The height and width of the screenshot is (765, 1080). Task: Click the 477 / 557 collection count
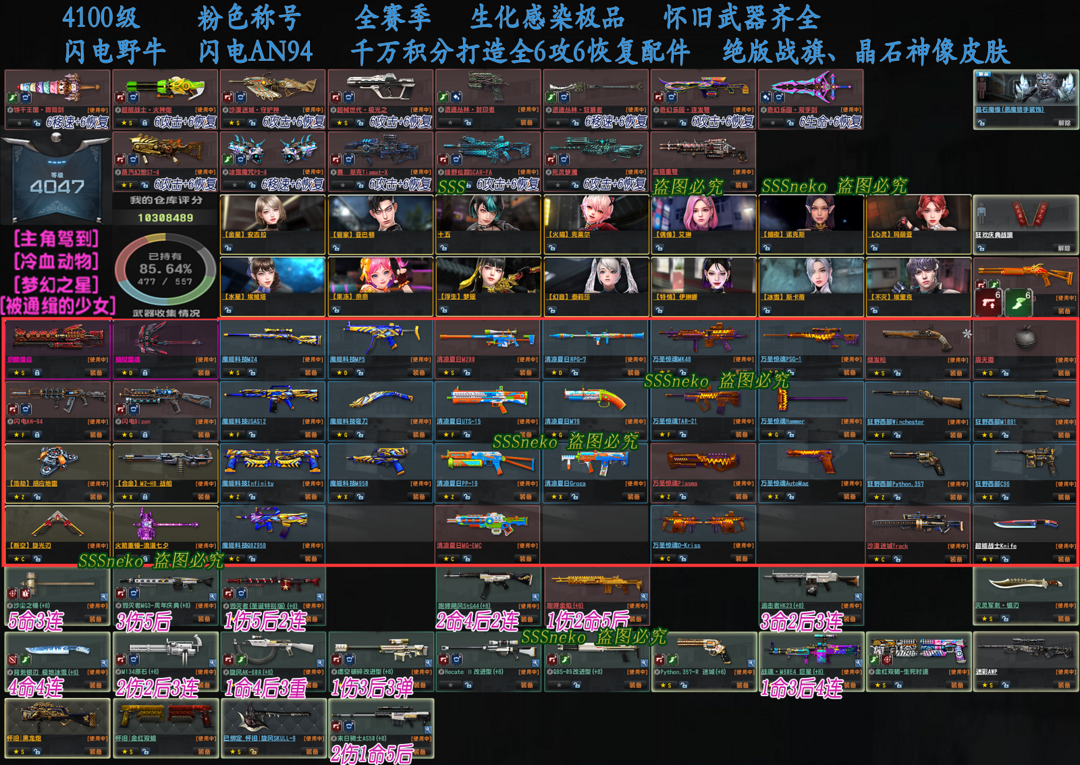coord(165,281)
